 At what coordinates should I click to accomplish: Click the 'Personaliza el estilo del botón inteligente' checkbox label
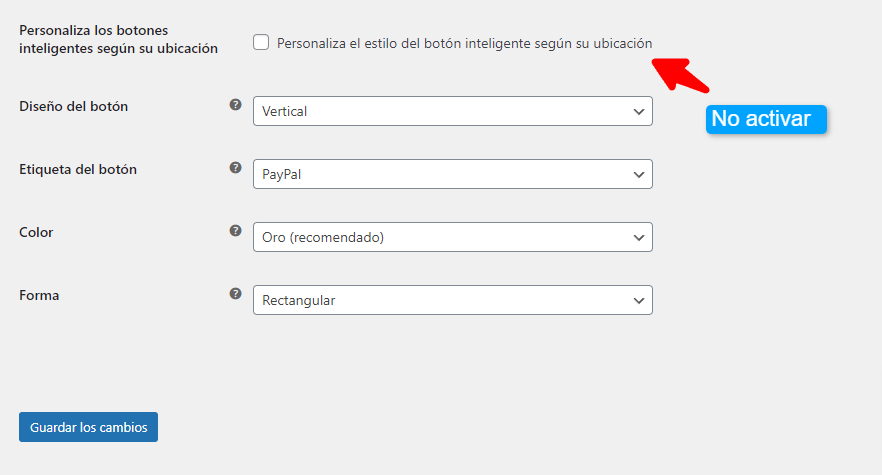click(x=465, y=43)
